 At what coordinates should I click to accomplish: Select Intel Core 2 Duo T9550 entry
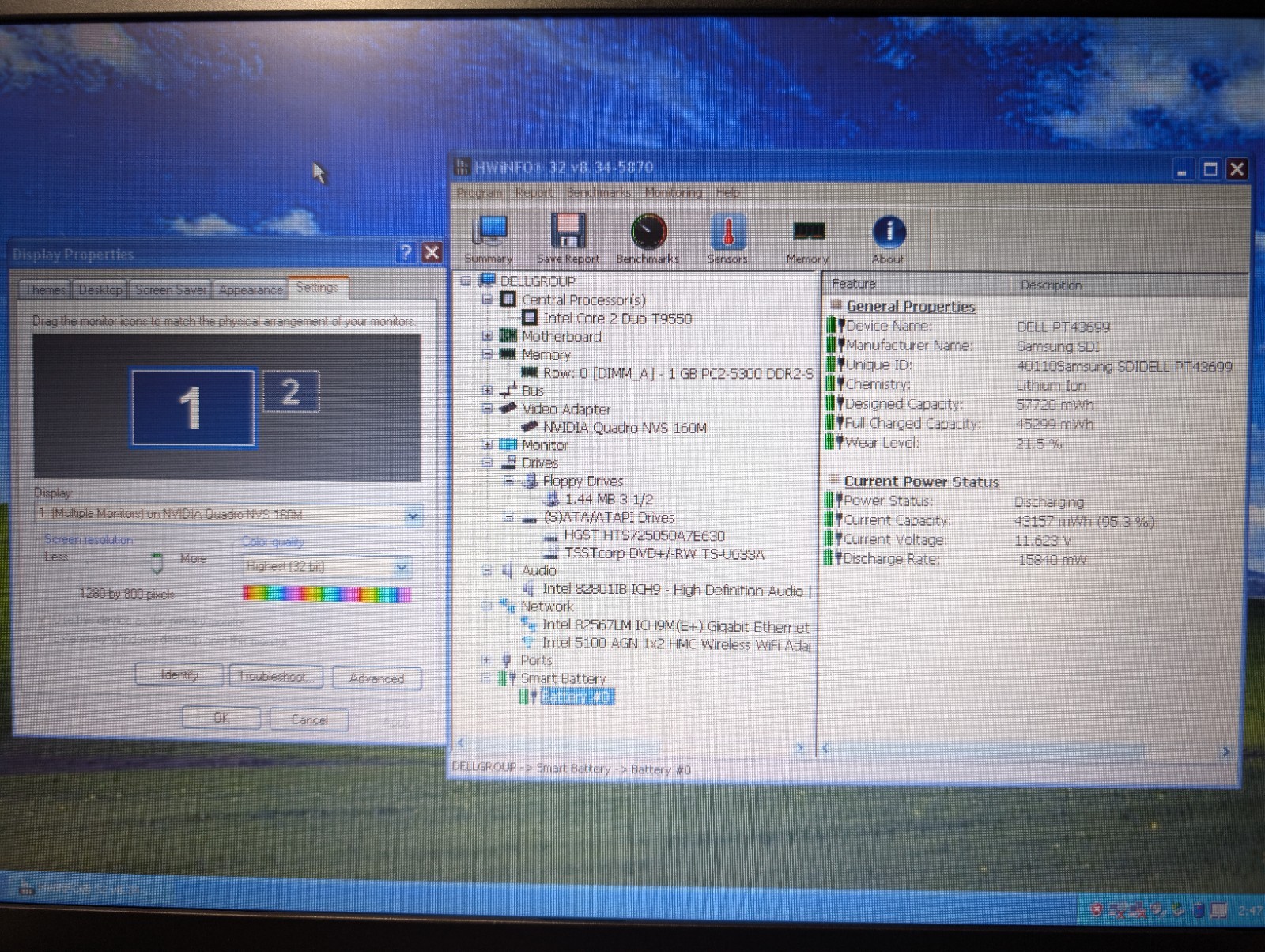click(x=617, y=319)
